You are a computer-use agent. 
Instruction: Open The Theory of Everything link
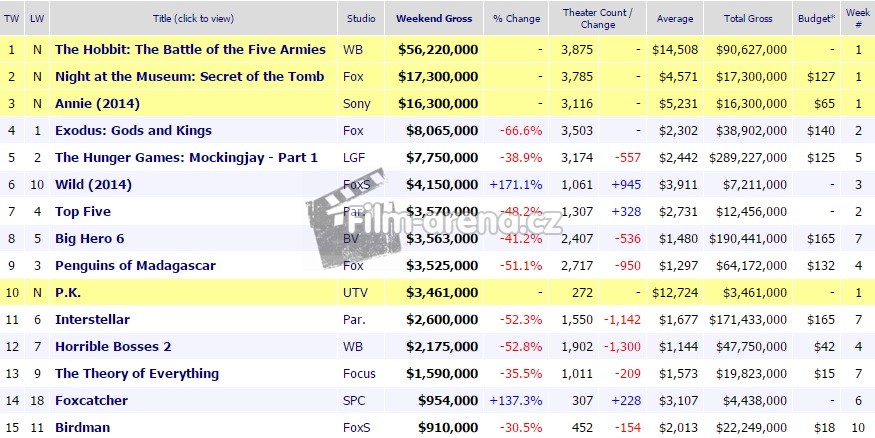137,373
